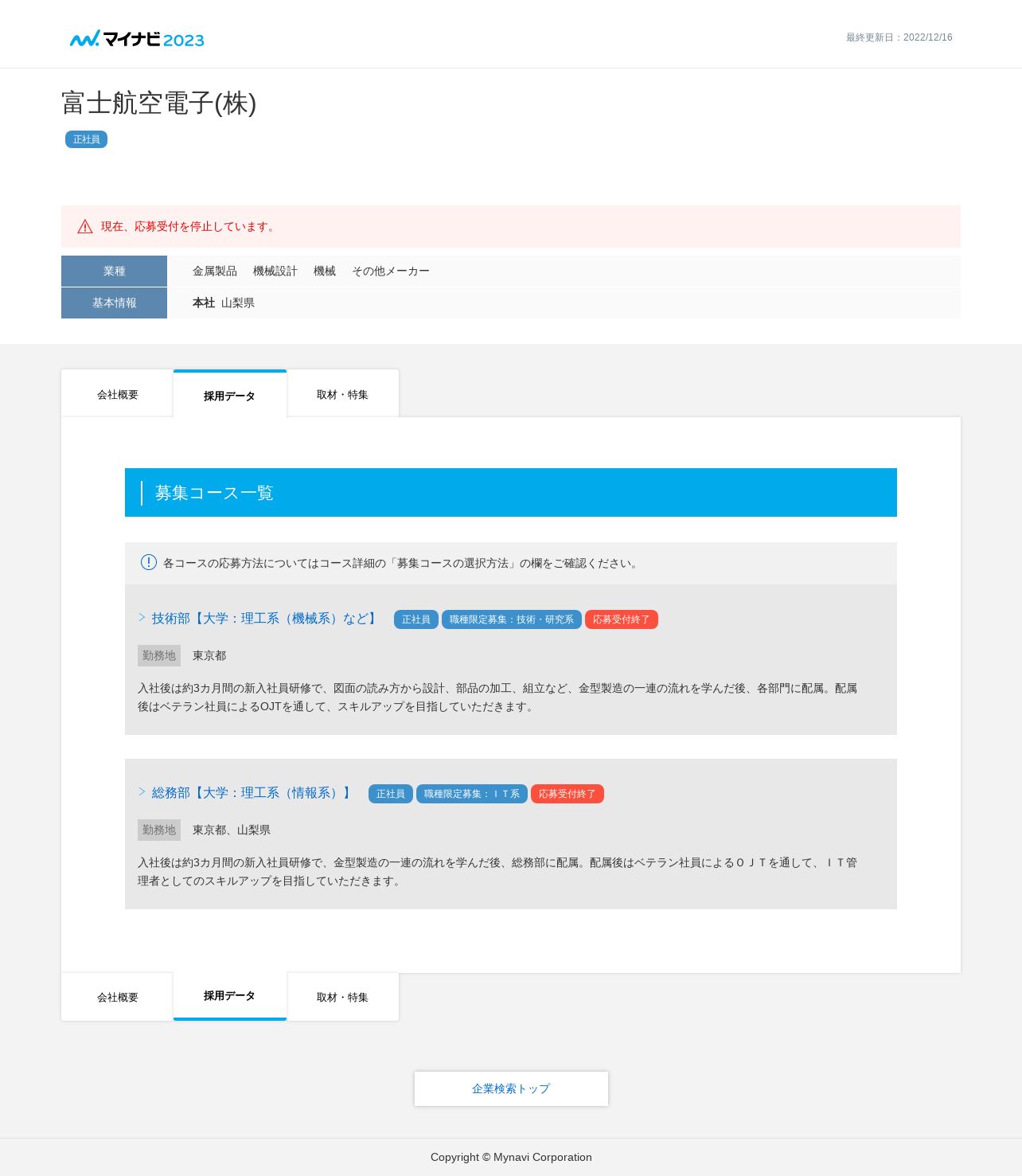Image resolution: width=1022 pixels, height=1176 pixels.
Task: Click その他メーカー industry text
Action: click(x=391, y=272)
